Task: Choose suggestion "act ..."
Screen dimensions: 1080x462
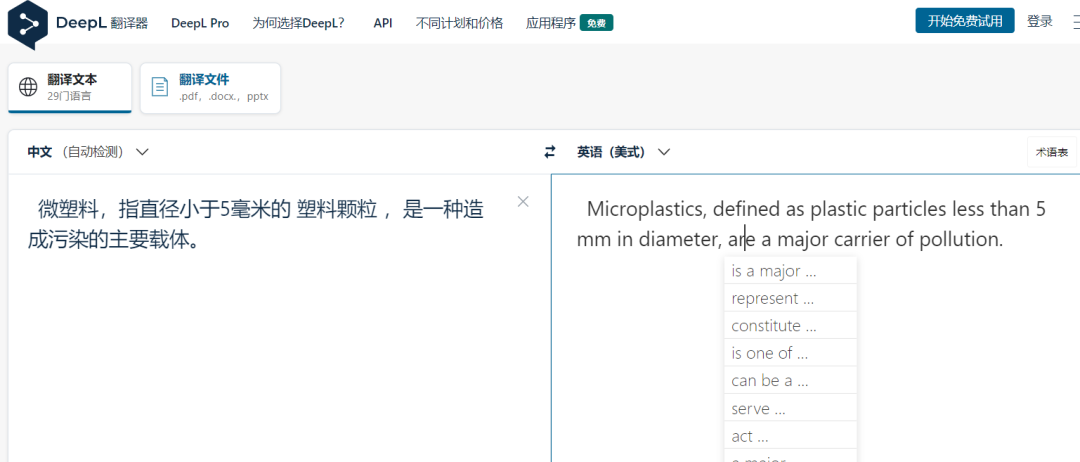Action: coord(790,436)
